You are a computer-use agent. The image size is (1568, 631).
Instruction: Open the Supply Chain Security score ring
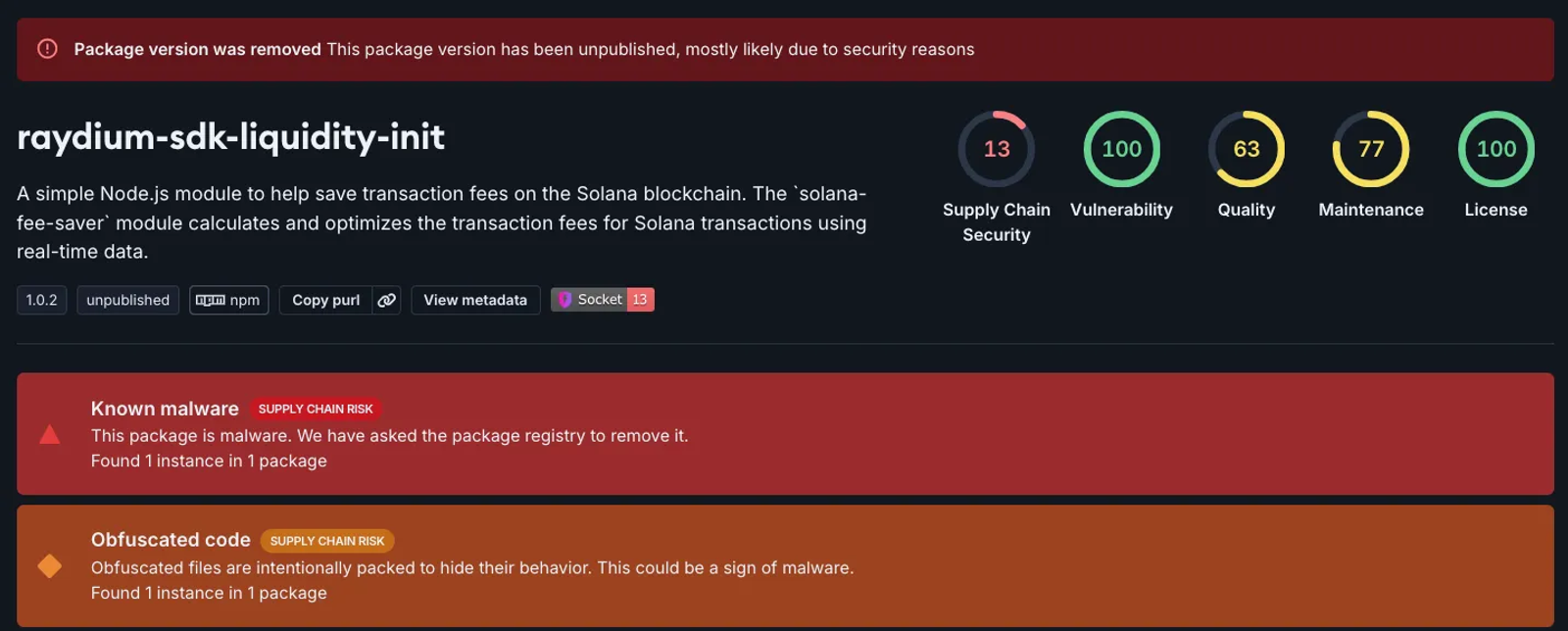click(996, 149)
